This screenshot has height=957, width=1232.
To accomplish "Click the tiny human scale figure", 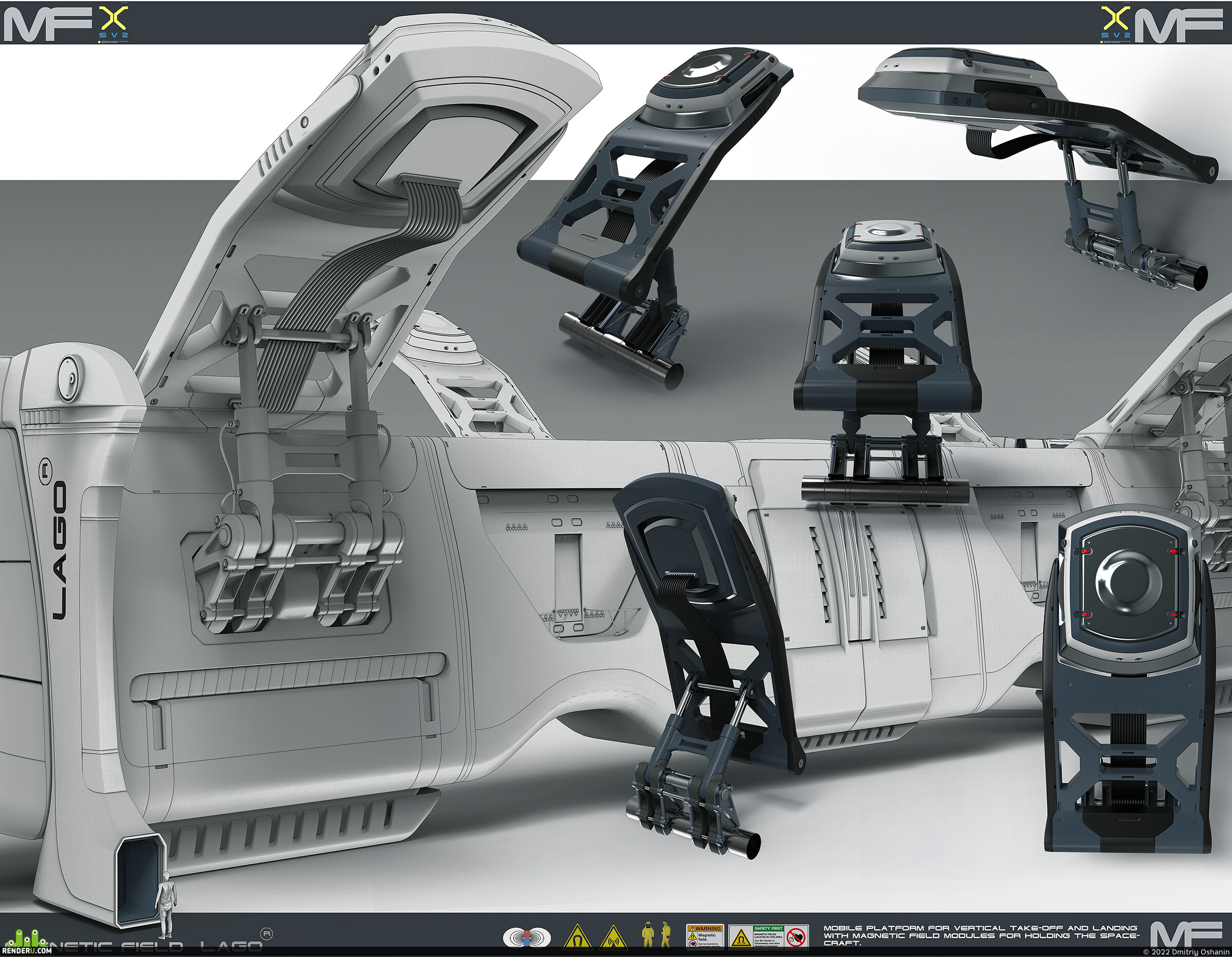I will click(x=165, y=905).
